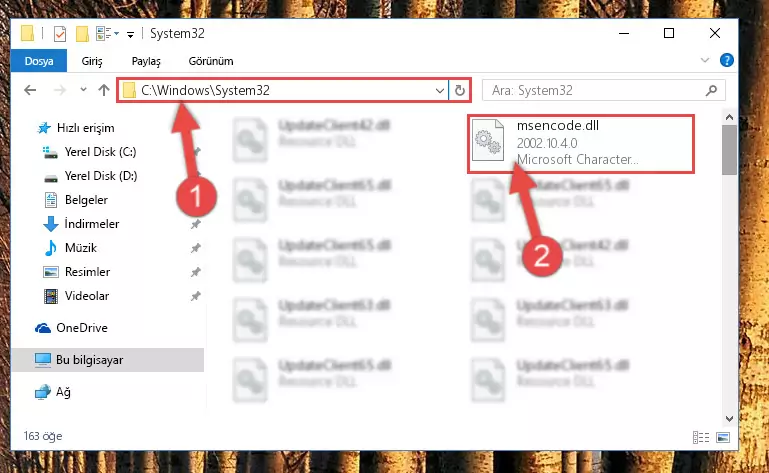
Task: Expand the address bar history dropdown
Action: (x=440, y=91)
